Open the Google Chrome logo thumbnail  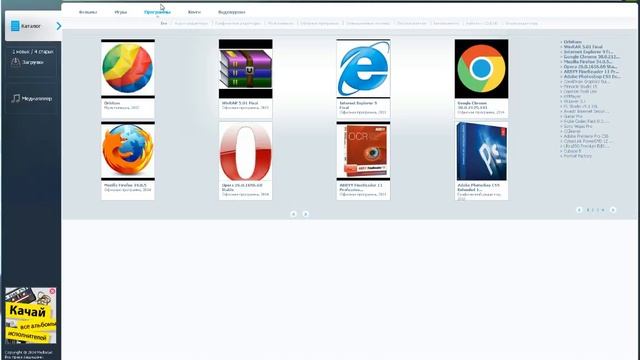[x=482, y=69]
